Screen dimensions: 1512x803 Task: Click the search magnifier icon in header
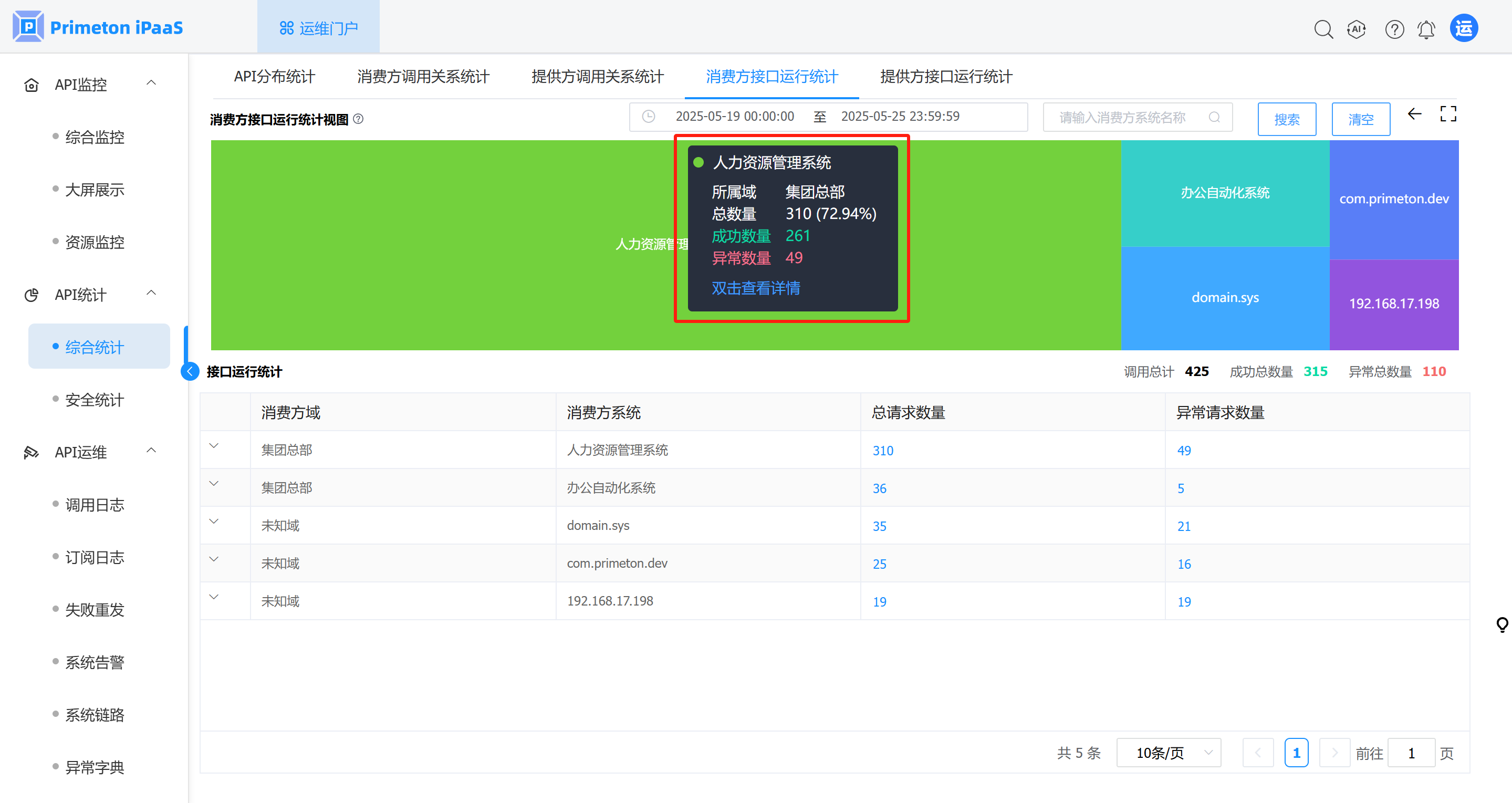1323,29
